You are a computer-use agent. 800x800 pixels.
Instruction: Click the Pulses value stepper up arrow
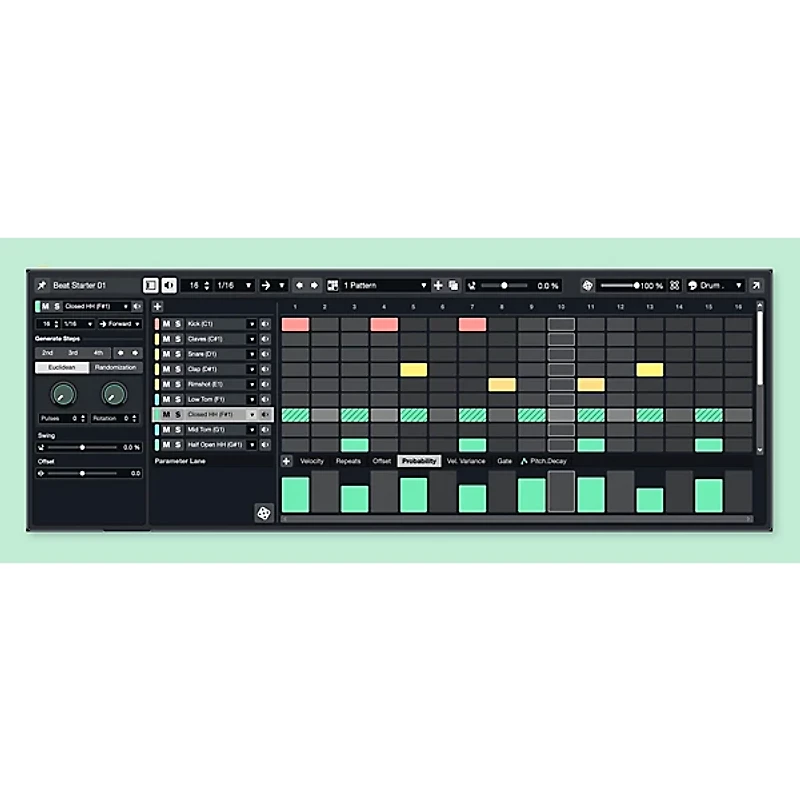[x=83, y=414]
